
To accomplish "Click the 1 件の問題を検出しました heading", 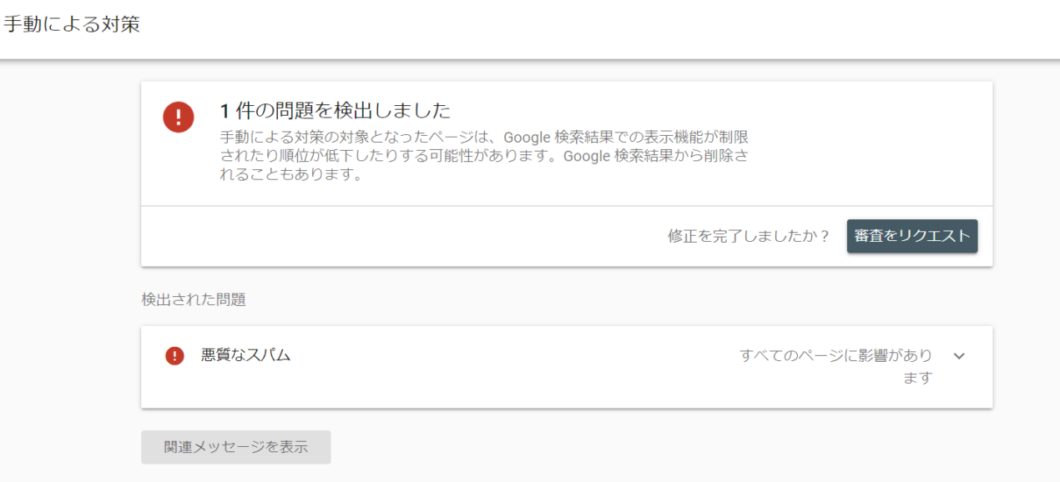I will tap(335, 110).
